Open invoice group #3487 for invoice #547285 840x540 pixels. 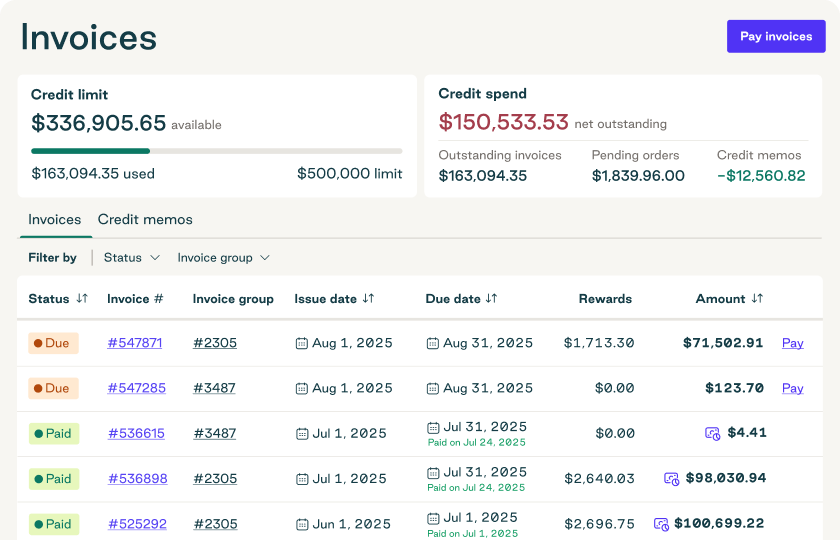(x=214, y=388)
